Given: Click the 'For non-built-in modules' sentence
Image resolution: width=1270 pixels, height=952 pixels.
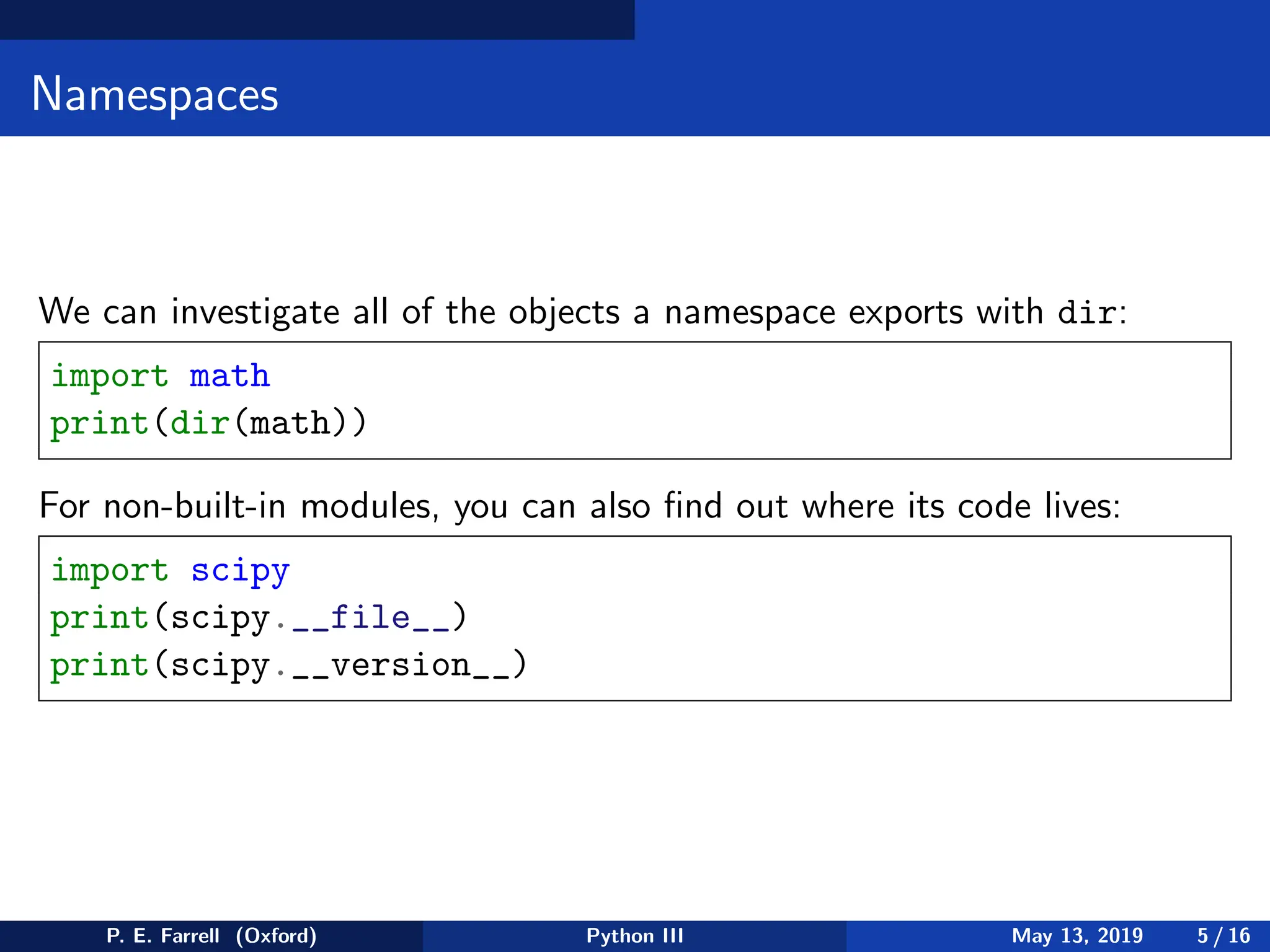Looking at the screenshot, I should (x=580, y=506).
